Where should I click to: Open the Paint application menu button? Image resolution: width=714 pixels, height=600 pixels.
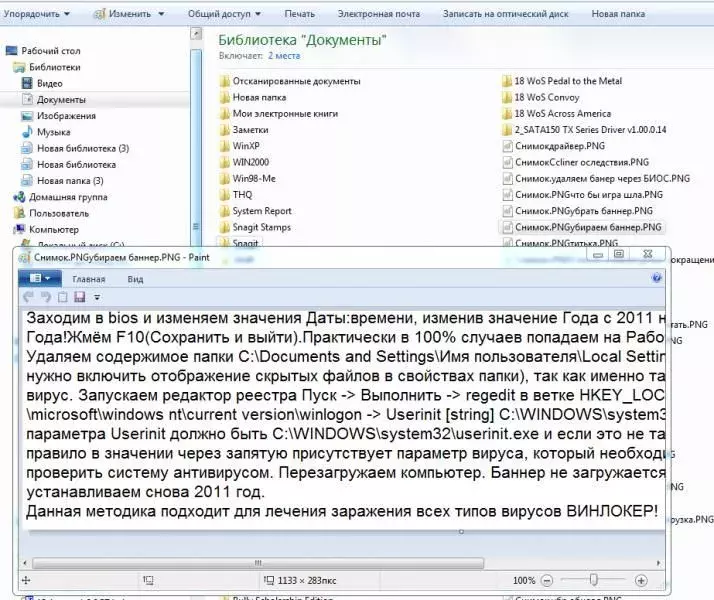(40, 278)
